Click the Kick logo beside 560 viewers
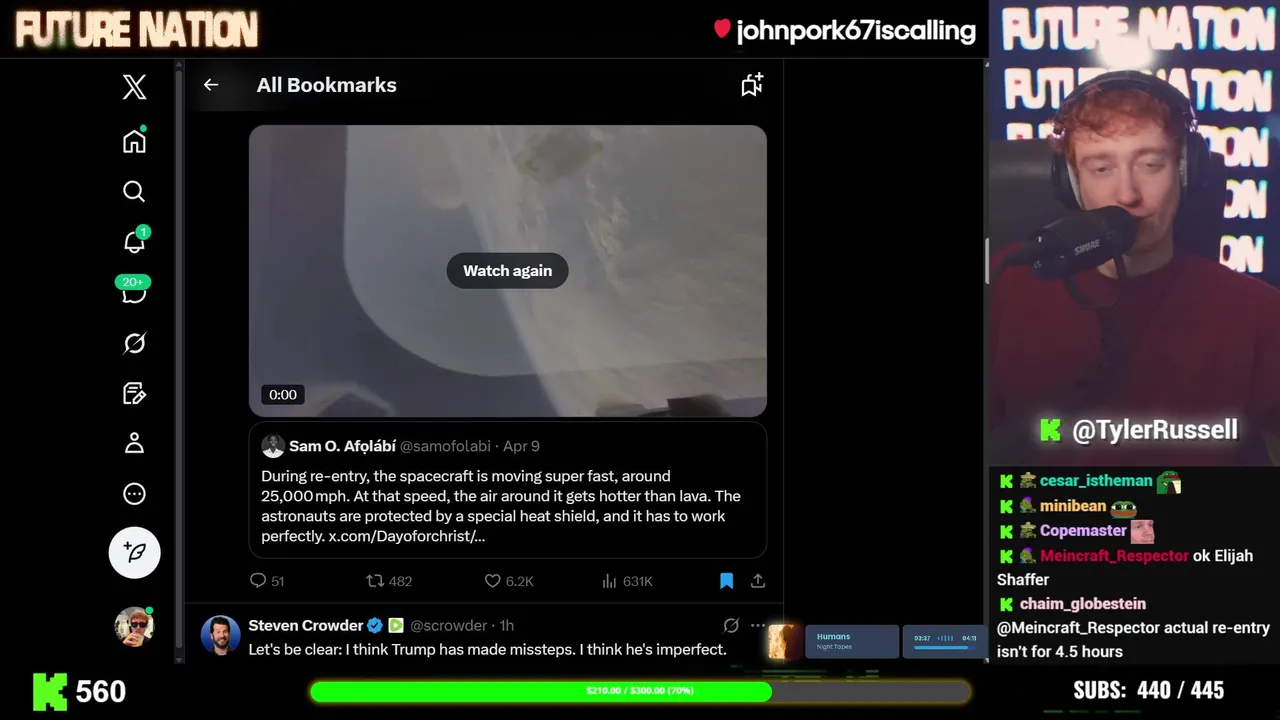 click(x=50, y=691)
